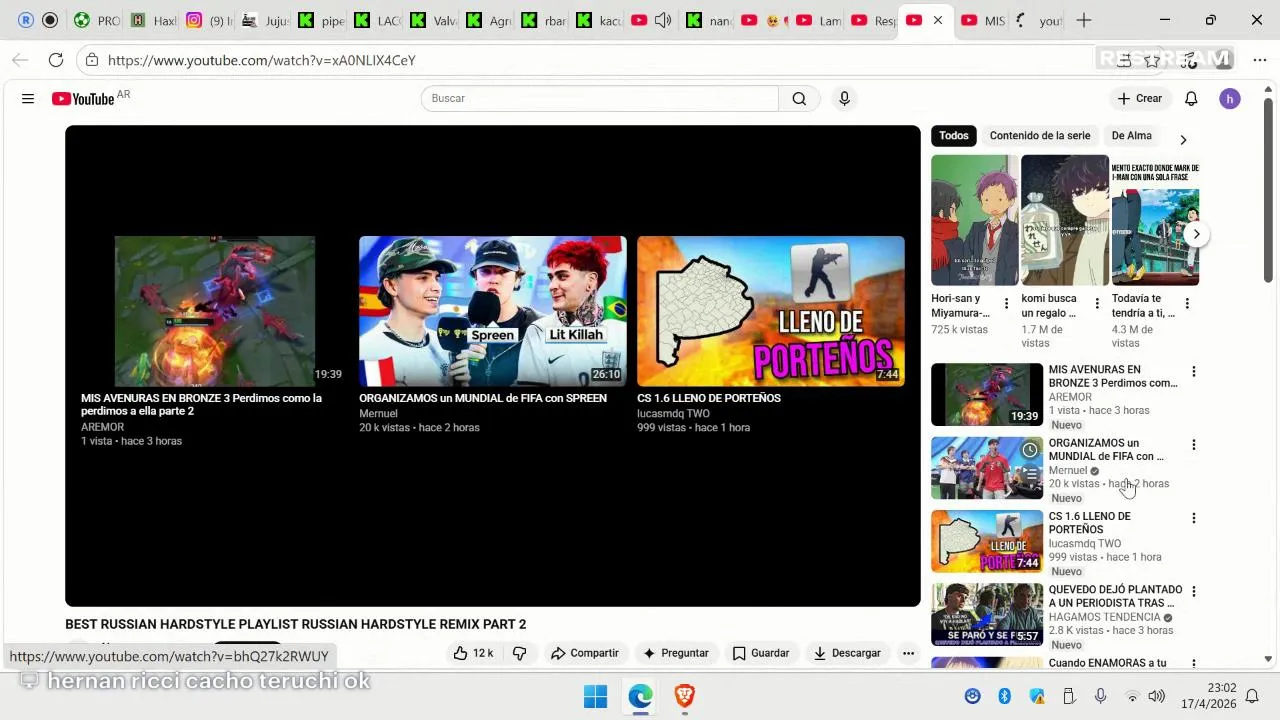Add ORGANIZAMOS un MUNDIAL video to Watch Later clock
This screenshot has height=720, width=1280.
click(1029, 450)
